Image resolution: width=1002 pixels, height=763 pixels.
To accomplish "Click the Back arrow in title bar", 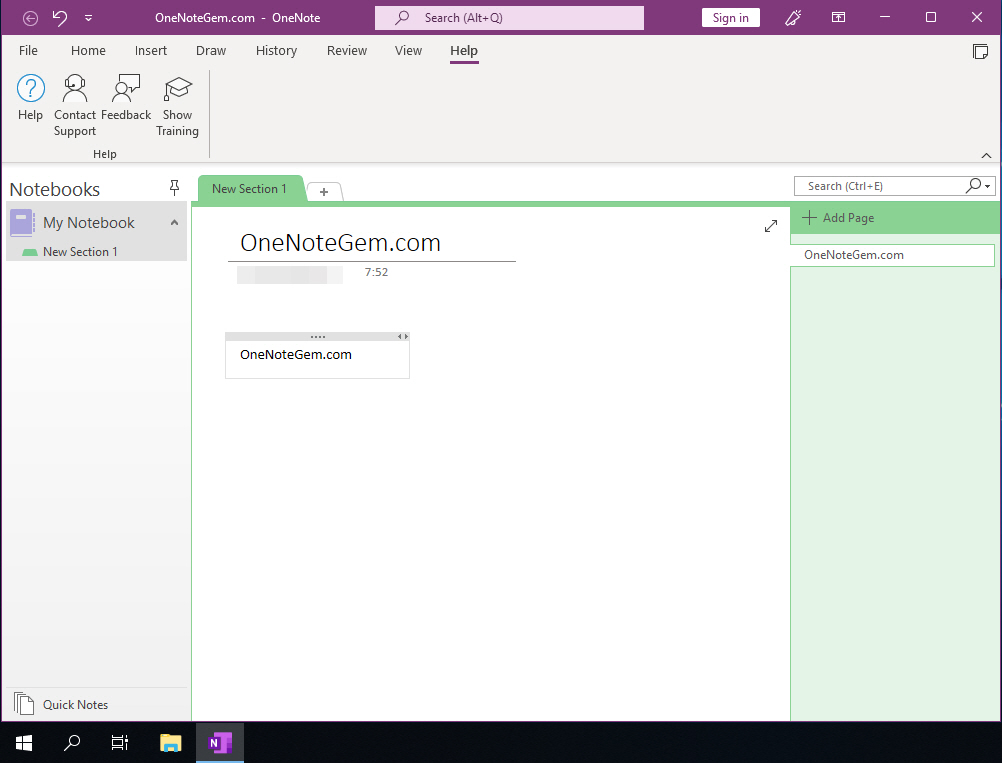I will click(30, 18).
